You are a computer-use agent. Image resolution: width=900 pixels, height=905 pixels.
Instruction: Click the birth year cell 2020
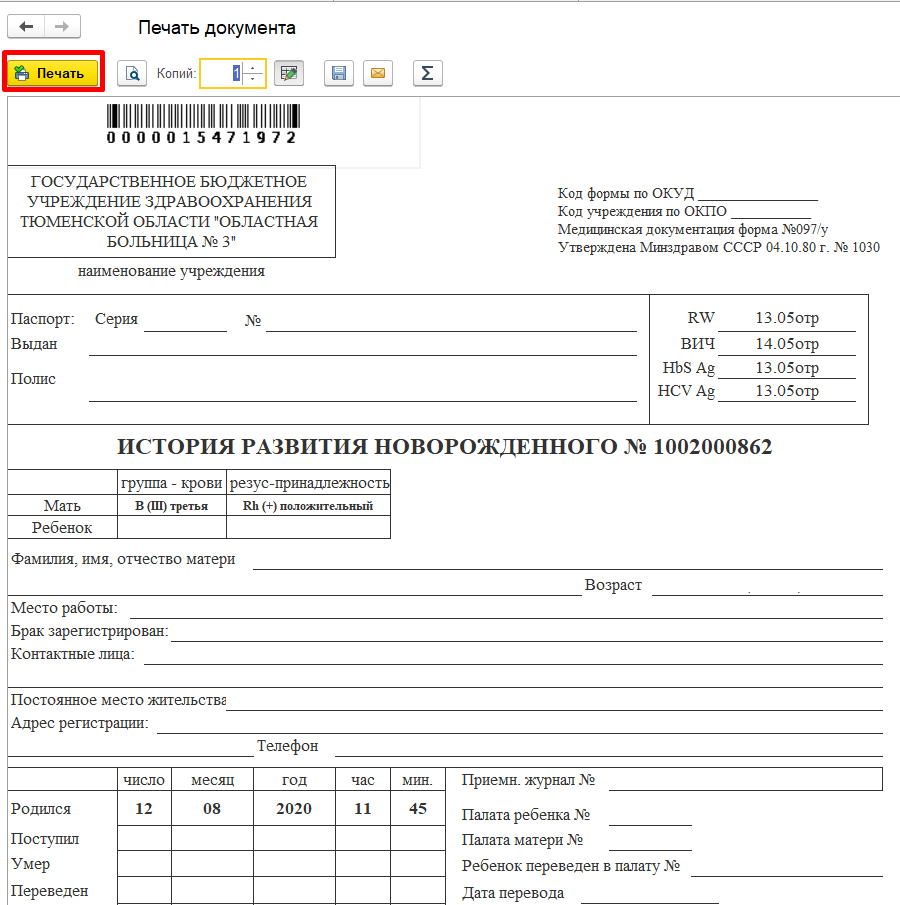(x=293, y=808)
